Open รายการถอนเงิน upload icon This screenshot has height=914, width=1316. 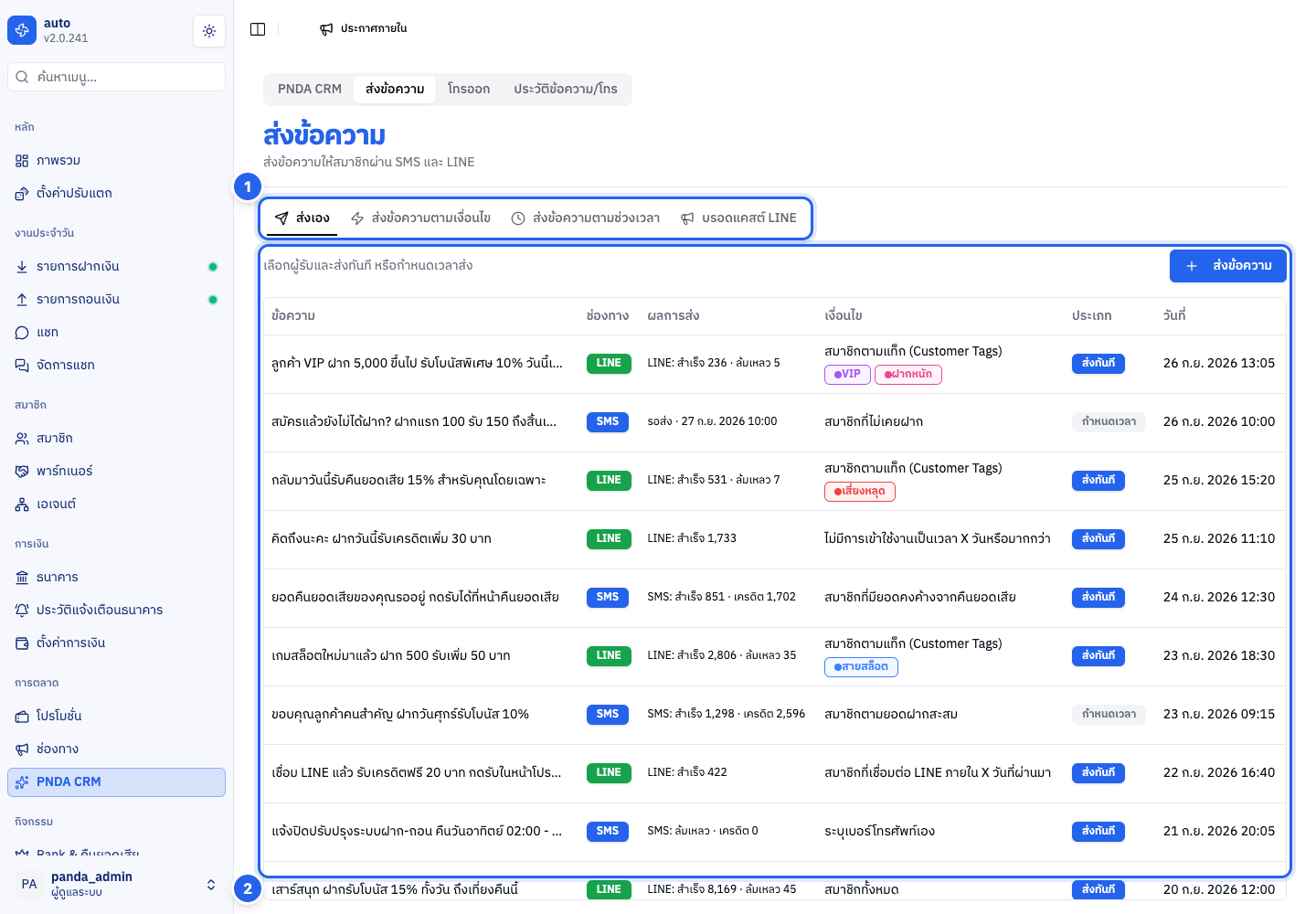pos(22,300)
